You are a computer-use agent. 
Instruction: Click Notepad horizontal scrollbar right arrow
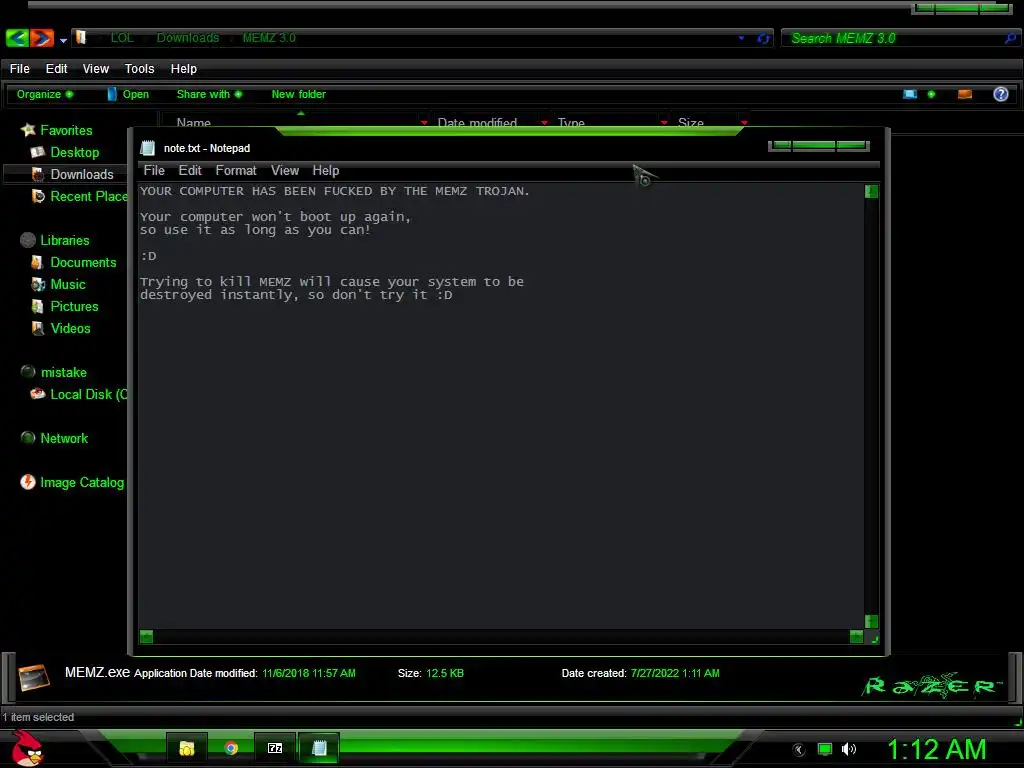click(x=857, y=637)
